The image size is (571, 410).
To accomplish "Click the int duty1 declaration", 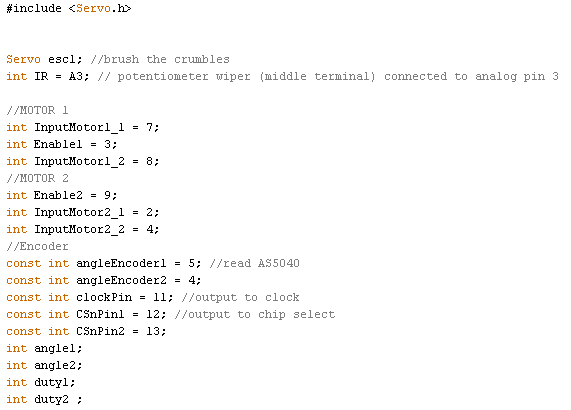I will click(41, 382).
